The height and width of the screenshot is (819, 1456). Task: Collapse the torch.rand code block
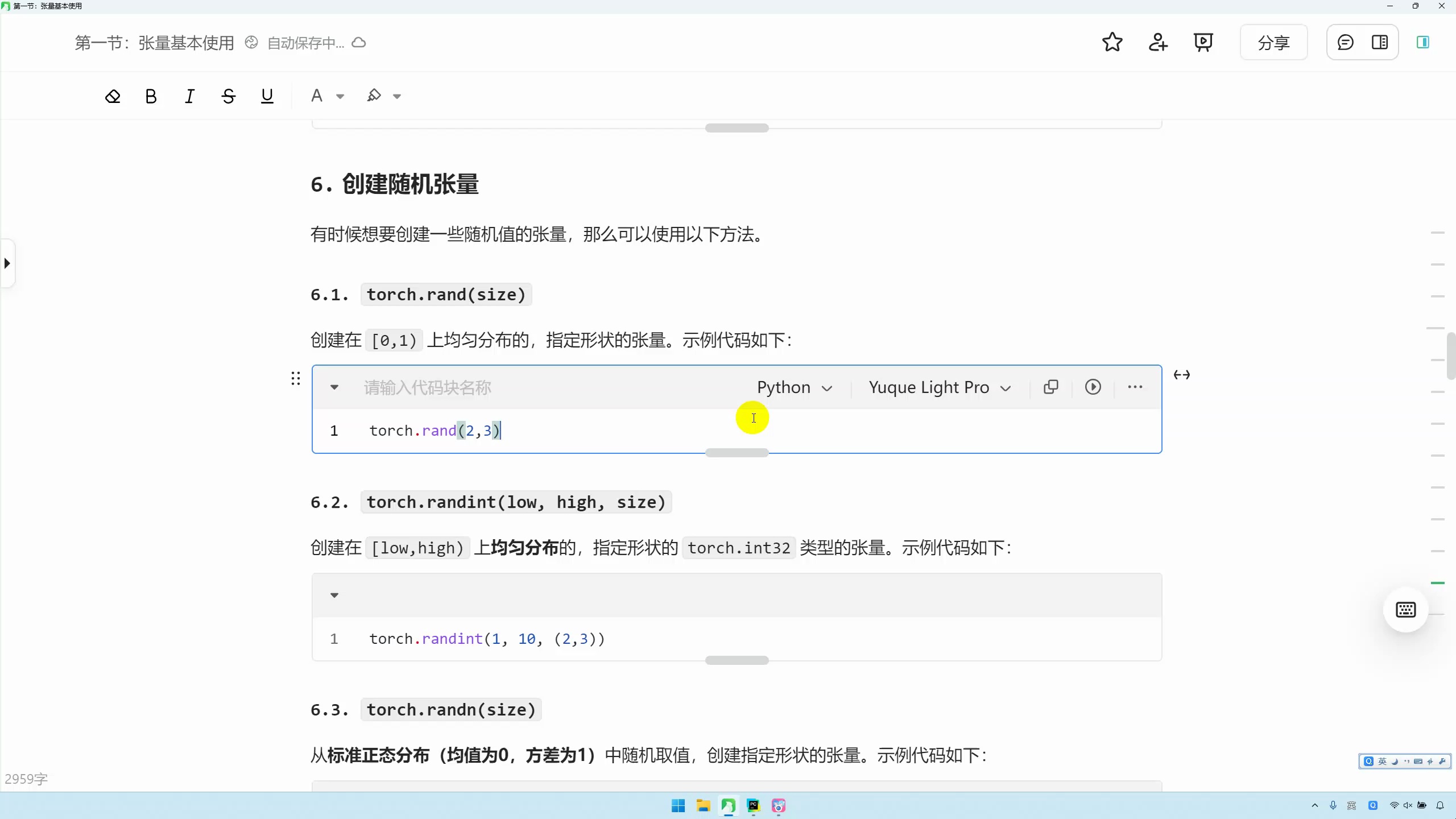pos(334,387)
